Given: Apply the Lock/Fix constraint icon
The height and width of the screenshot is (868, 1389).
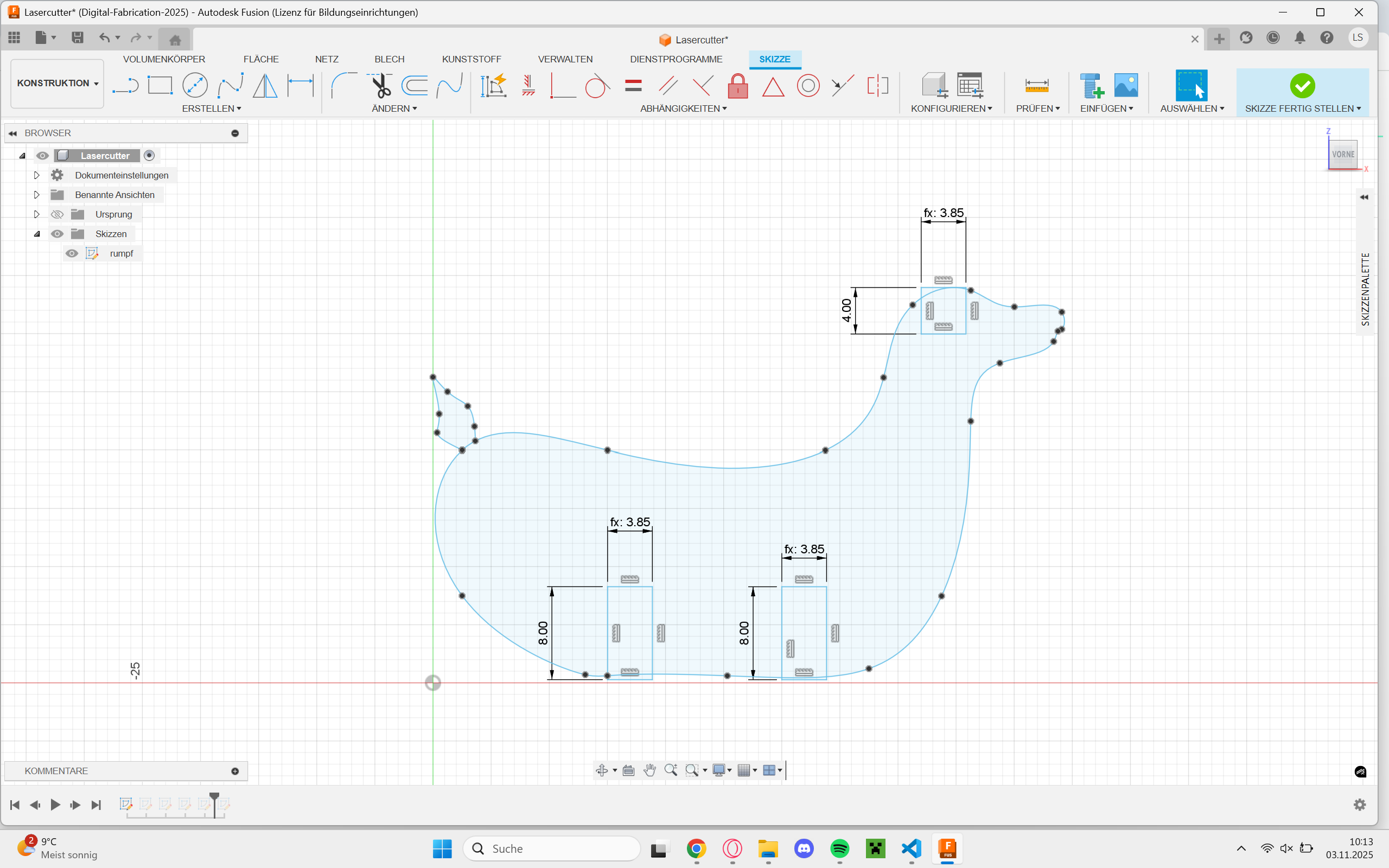Looking at the screenshot, I should tap(737, 86).
